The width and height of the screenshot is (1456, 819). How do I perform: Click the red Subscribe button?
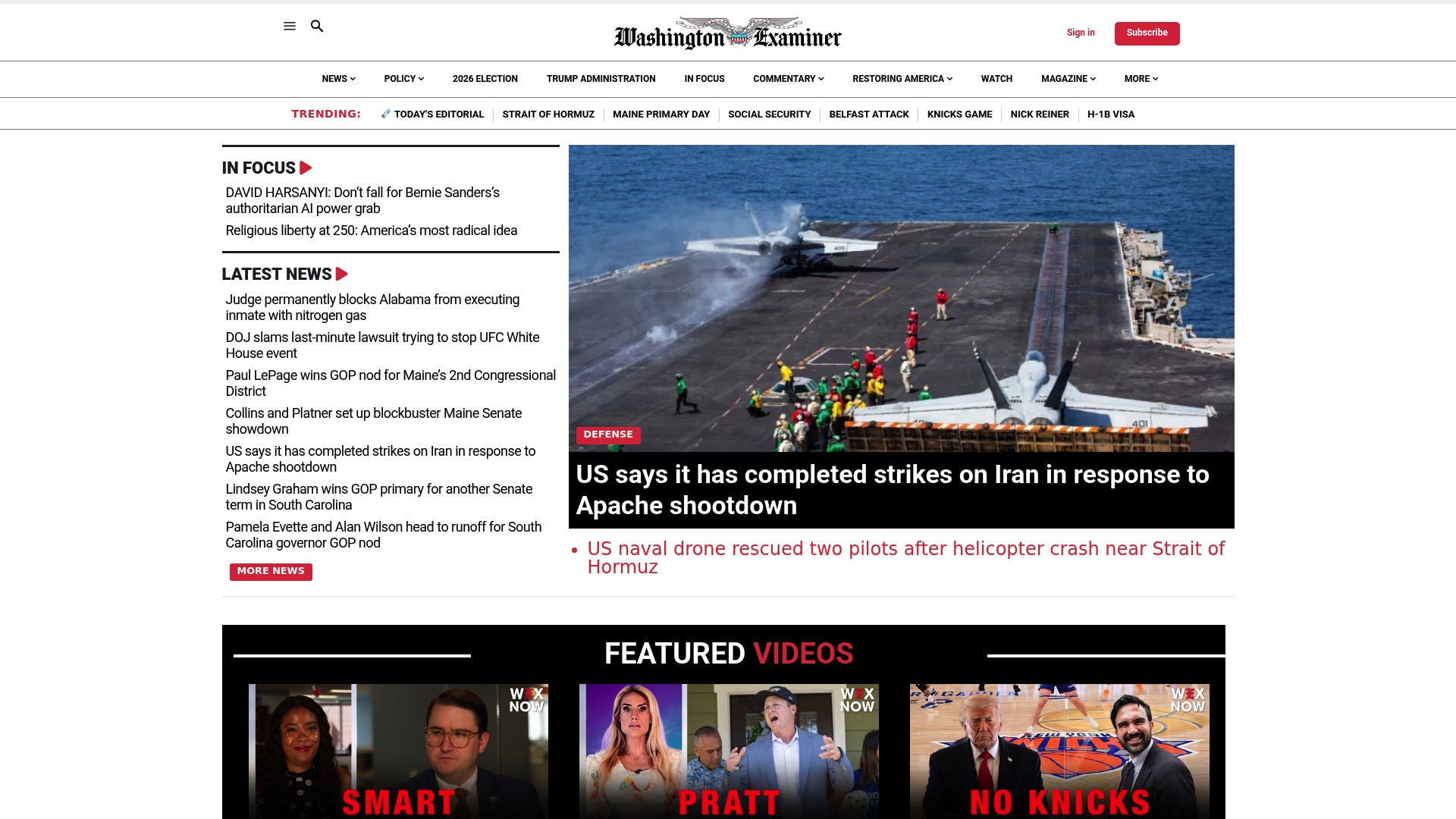point(1147,33)
